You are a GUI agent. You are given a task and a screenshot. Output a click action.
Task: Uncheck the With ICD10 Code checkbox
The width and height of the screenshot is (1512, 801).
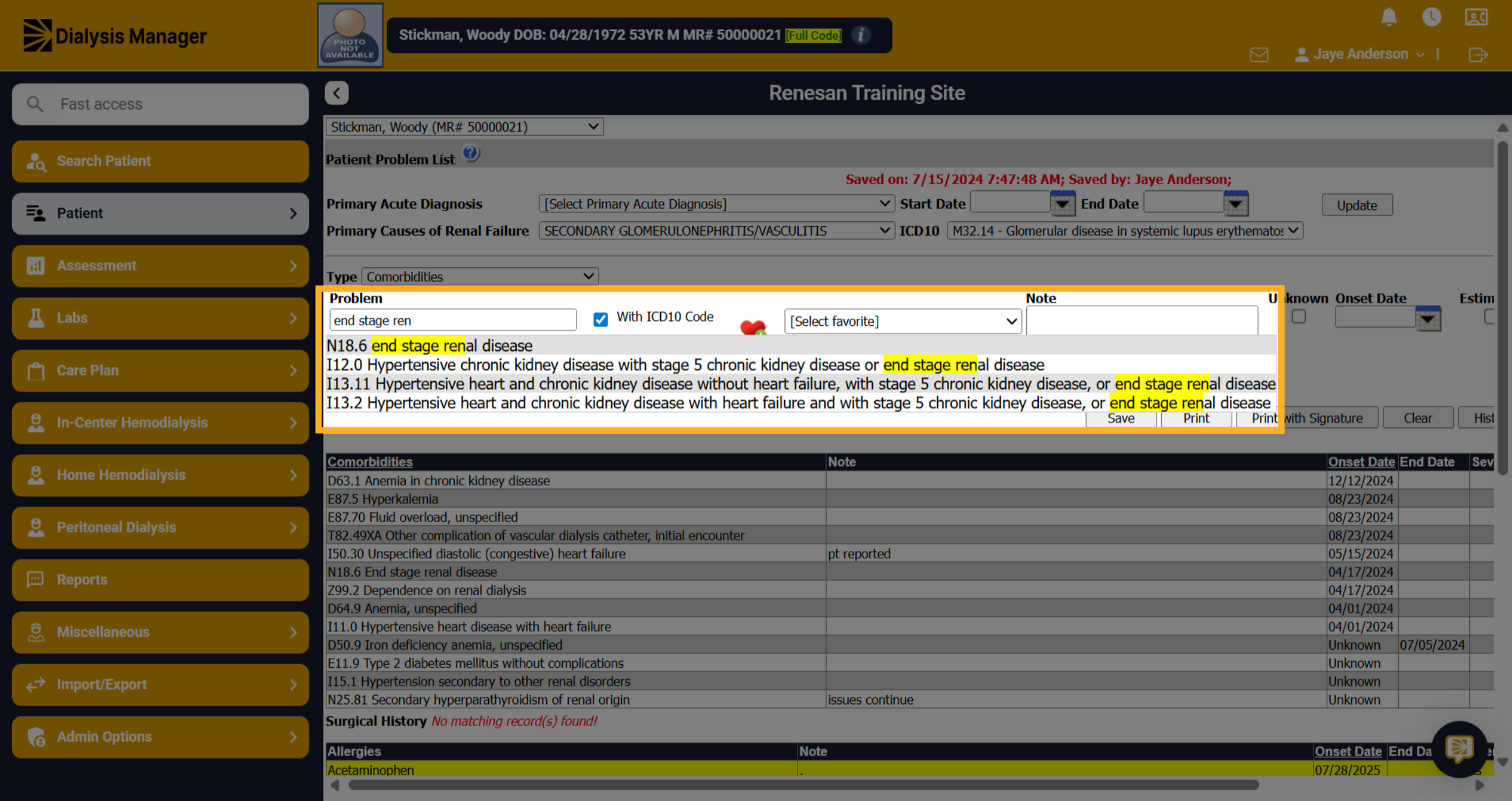(600, 319)
